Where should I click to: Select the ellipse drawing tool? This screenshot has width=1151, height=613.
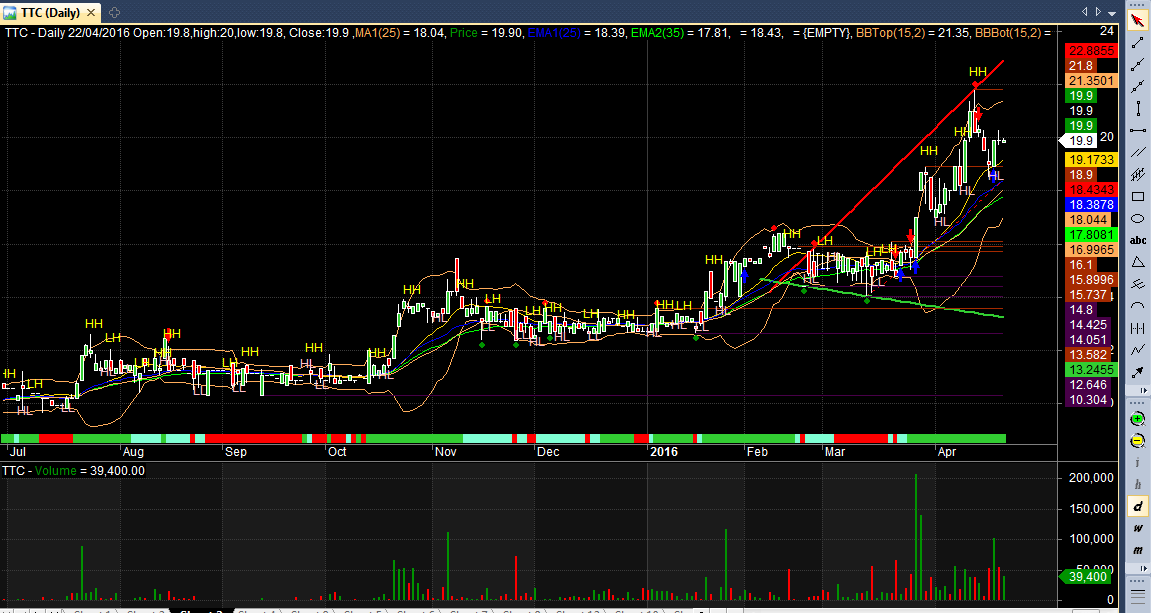(x=1137, y=219)
